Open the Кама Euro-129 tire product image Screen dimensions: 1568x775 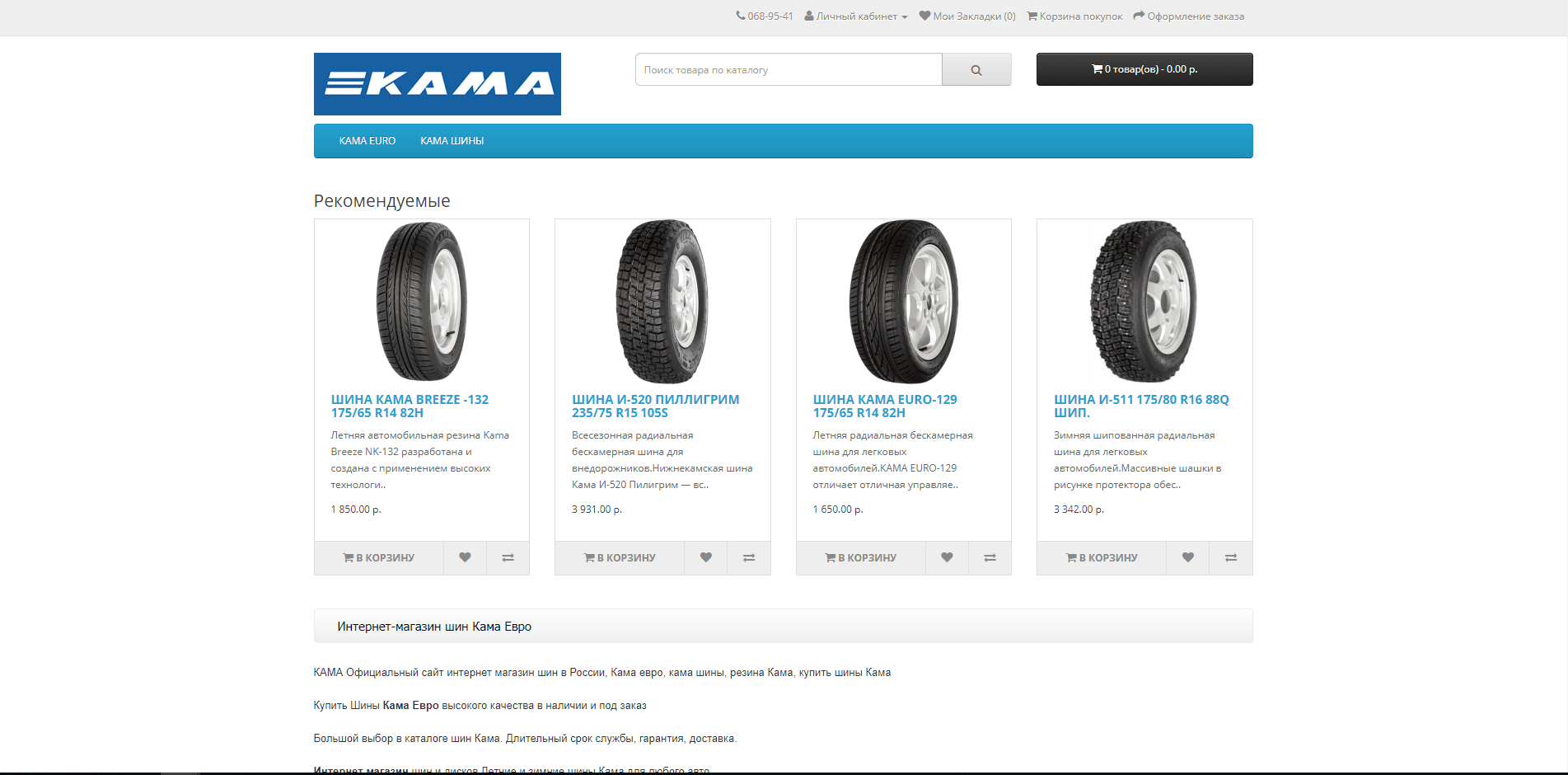904,302
